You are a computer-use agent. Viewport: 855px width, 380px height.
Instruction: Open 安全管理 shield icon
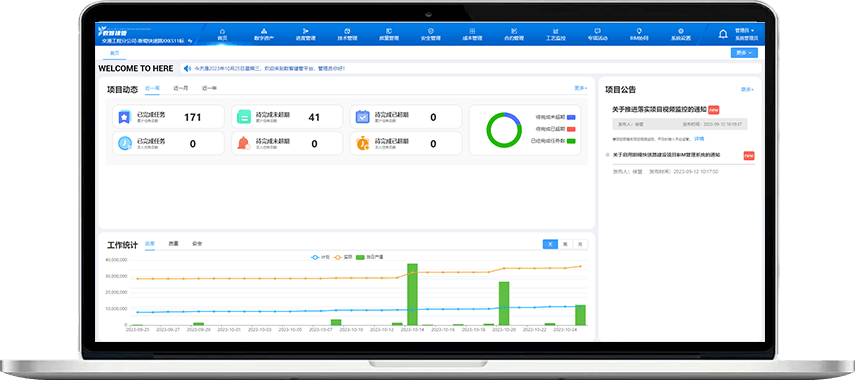pos(431,31)
